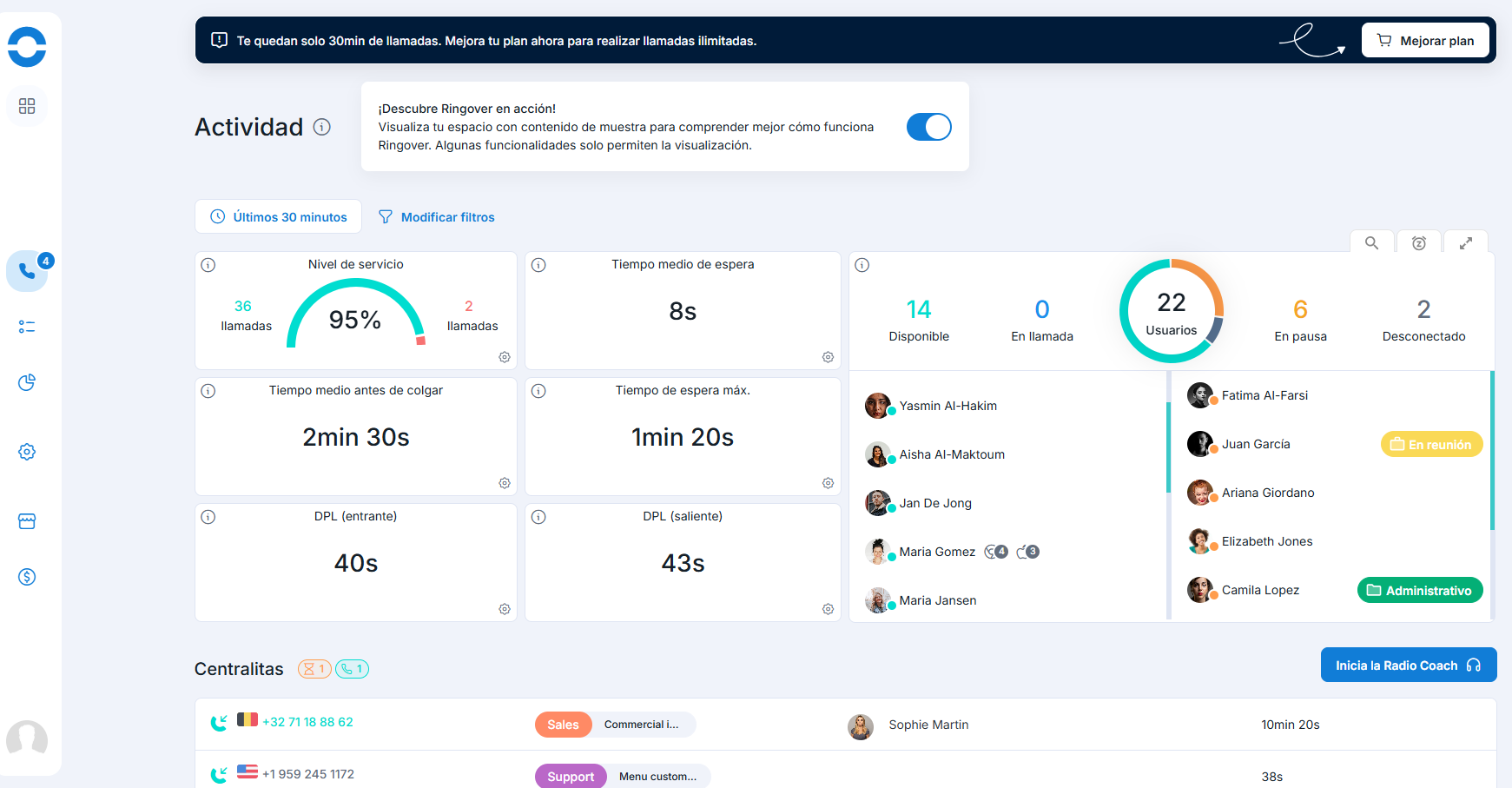The height and width of the screenshot is (788, 1512).
Task: Click the Mejorar plan button
Action: point(1424,41)
